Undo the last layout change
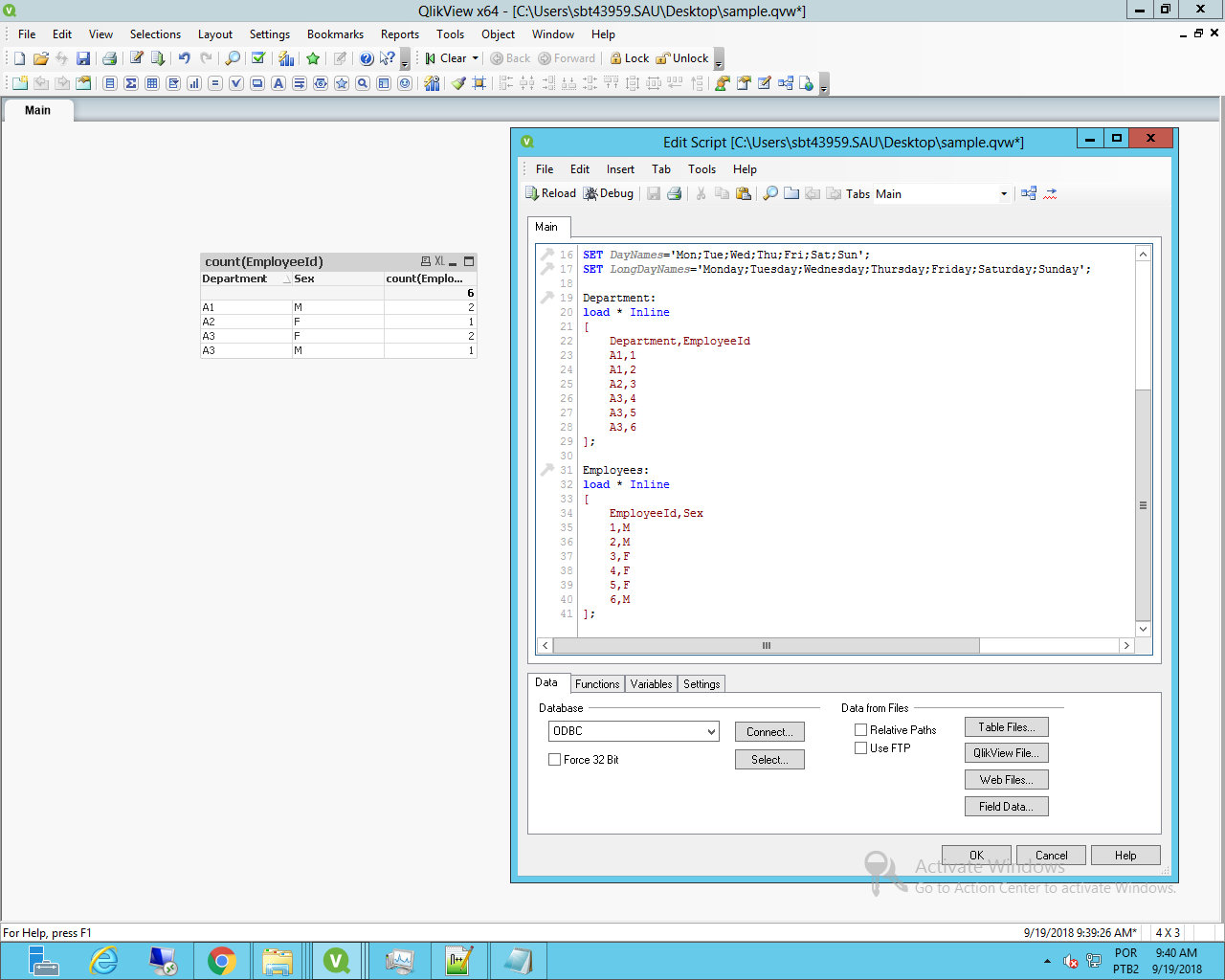This screenshot has width=1225, height=980. point(185,58)
